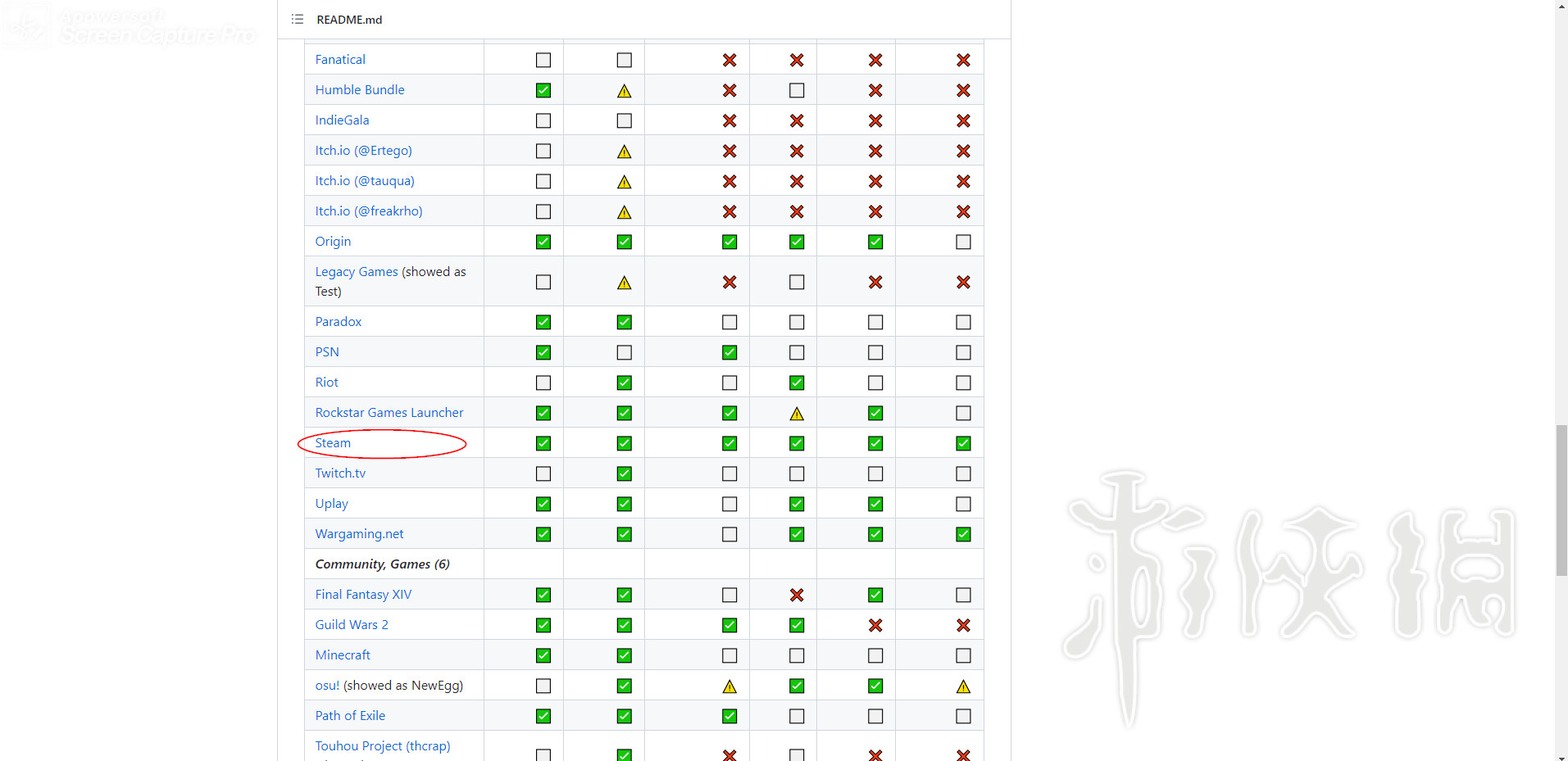Open the Twitch.tv link
Screen dimensions: 1568x761
pos(340,473)
